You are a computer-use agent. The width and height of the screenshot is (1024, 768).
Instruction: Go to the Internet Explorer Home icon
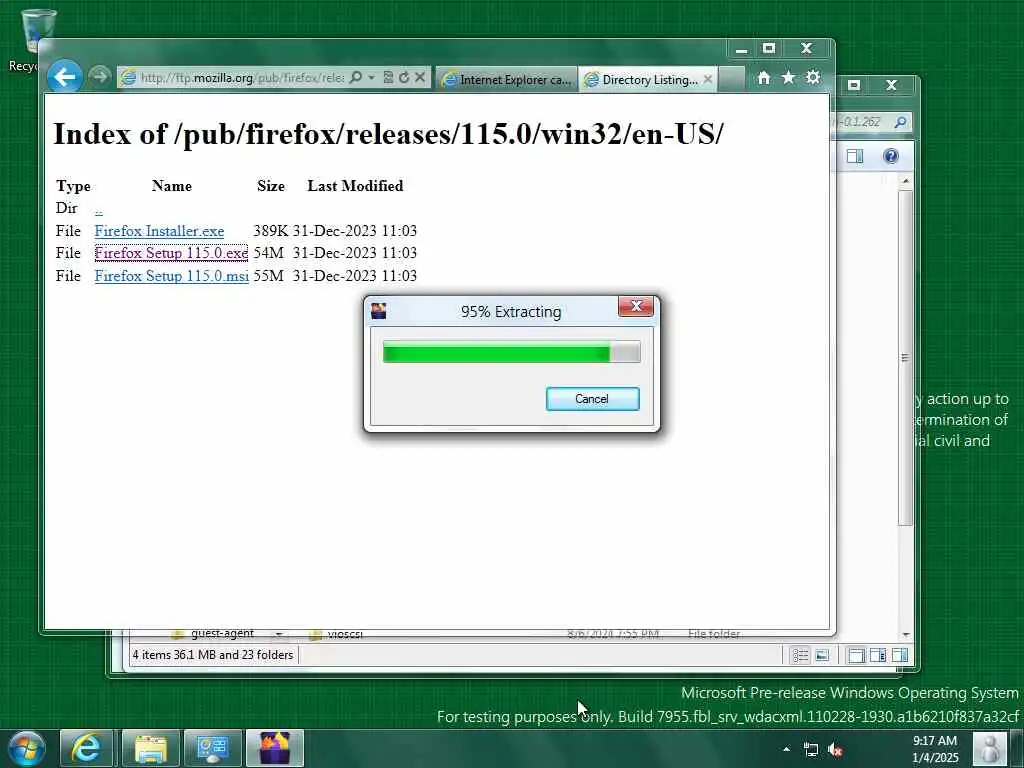763,78
